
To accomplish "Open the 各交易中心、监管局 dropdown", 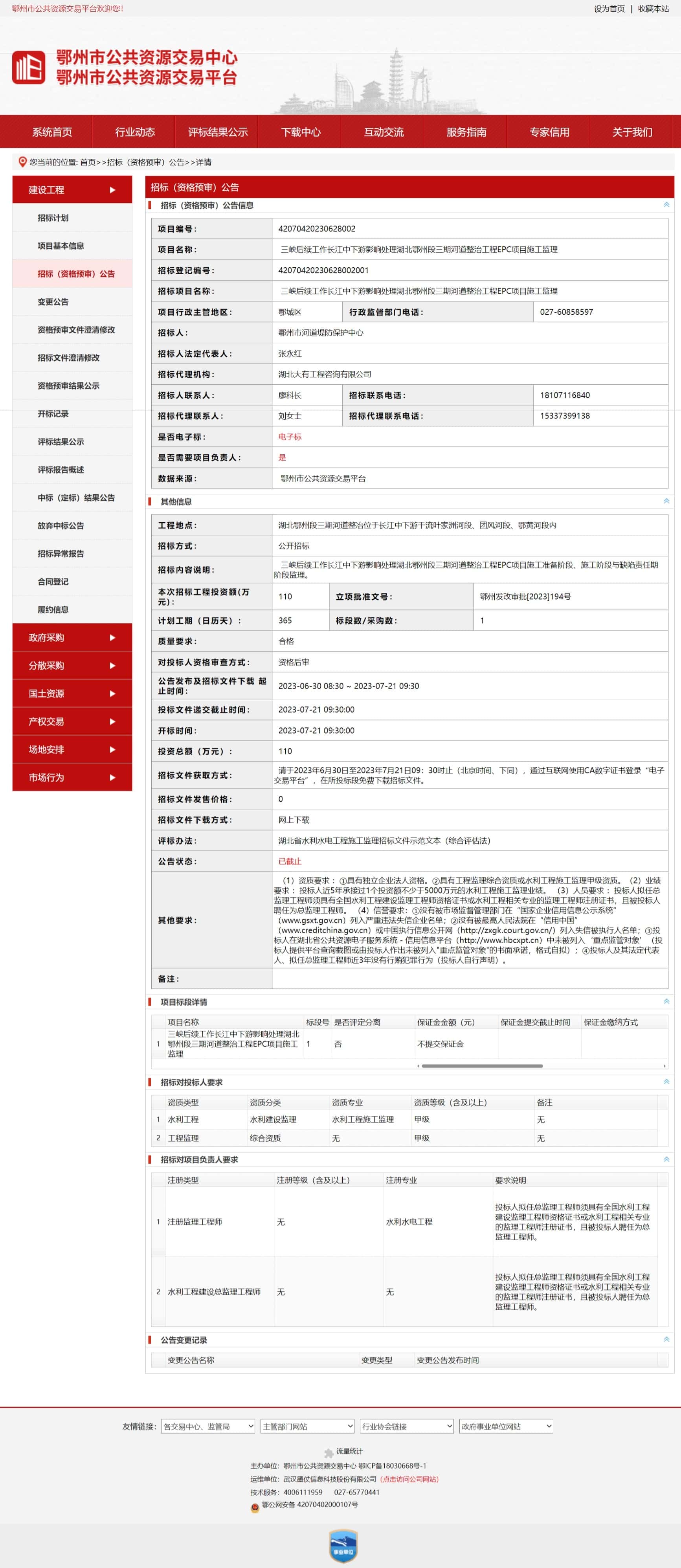I will (208, 1426).
